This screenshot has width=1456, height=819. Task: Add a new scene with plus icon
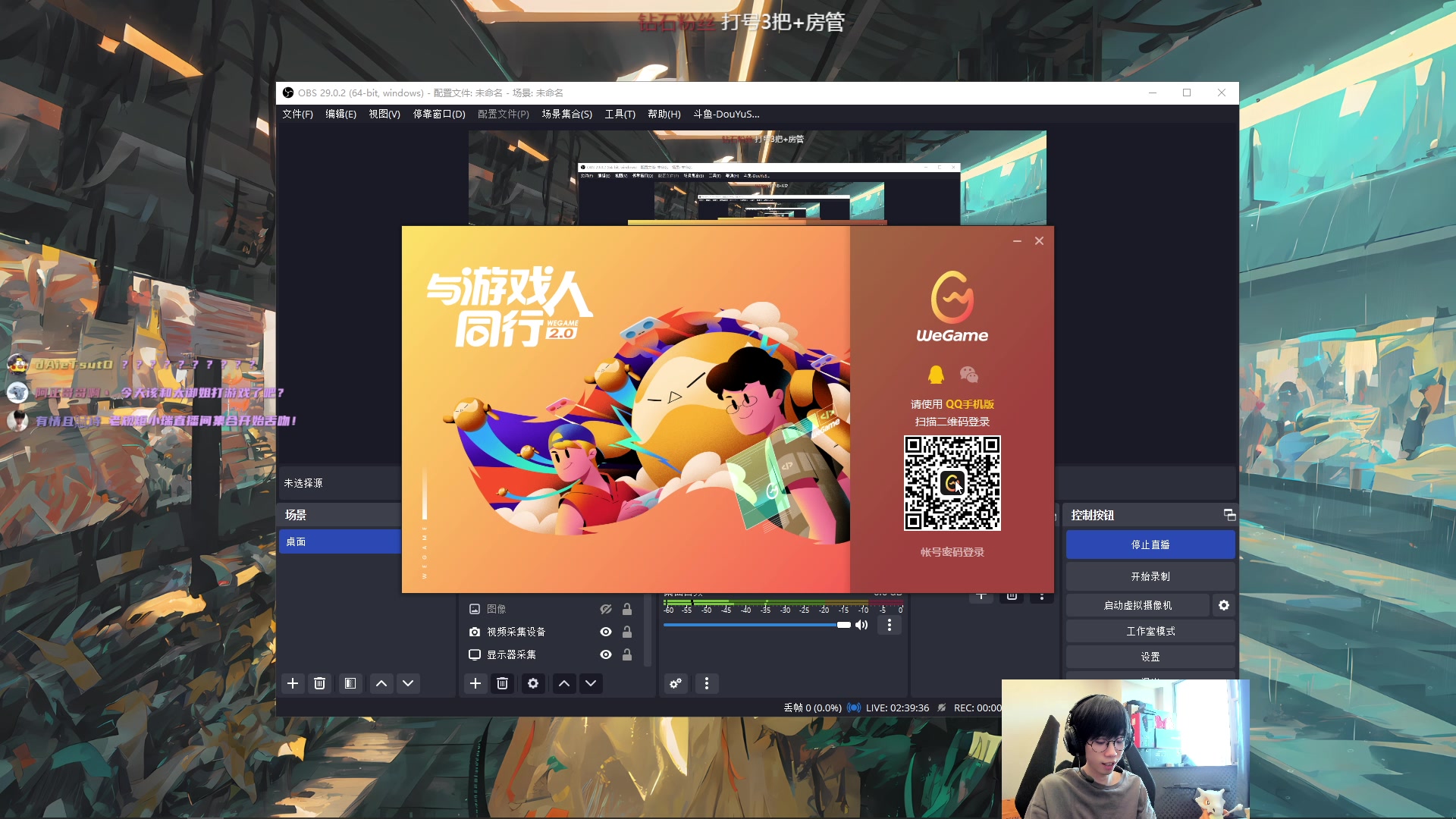click(293, 683)
